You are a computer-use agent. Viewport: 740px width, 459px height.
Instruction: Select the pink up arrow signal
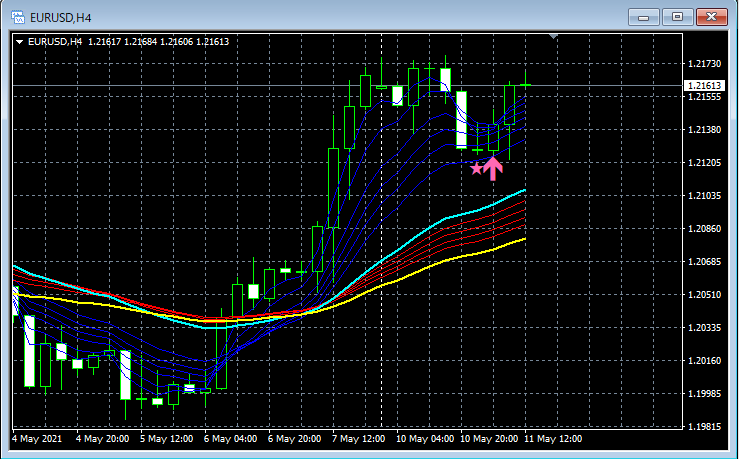[x=493, y=168]
